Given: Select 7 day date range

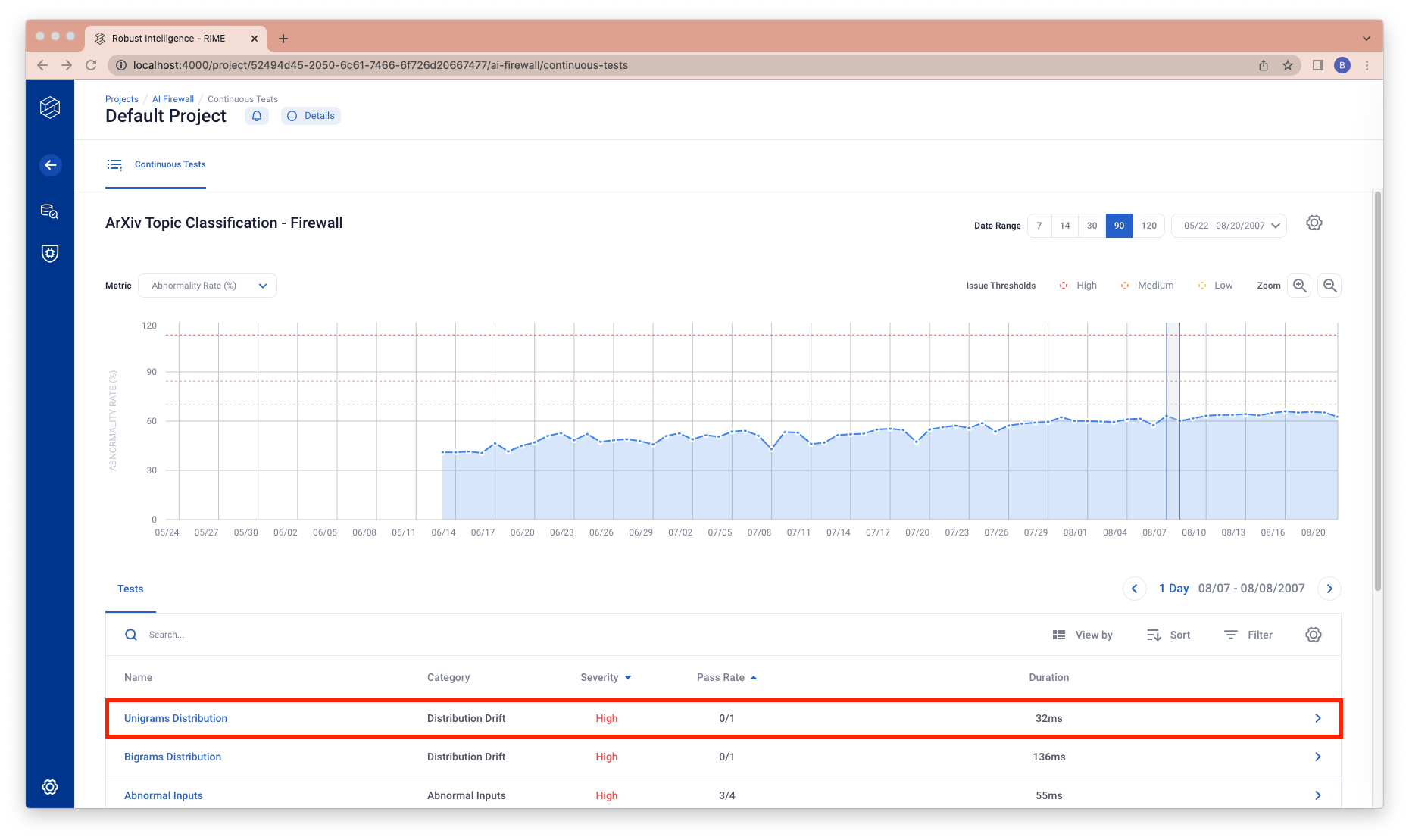Looking at the screenshot, I should [1039, 226].
